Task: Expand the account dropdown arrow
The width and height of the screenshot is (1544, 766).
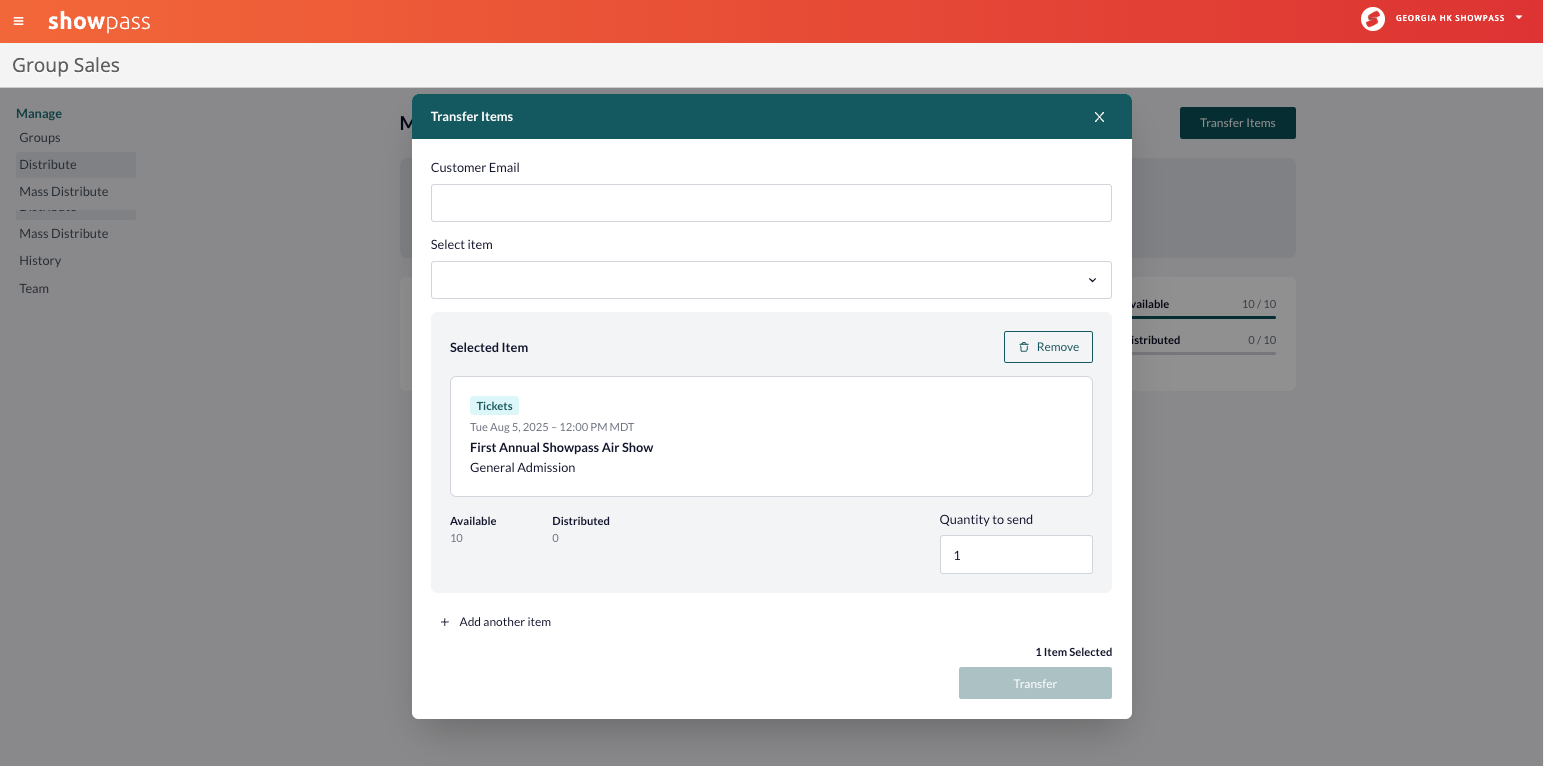Action: pos(1519,17)
